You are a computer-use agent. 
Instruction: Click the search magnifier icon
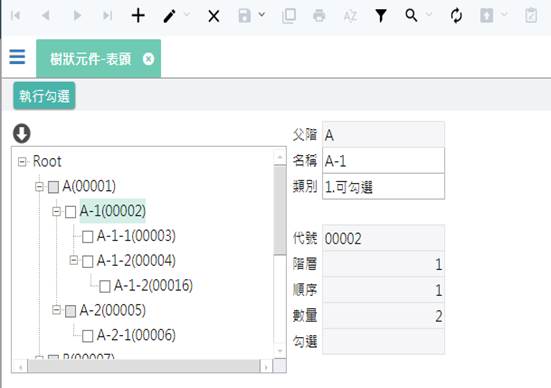[x=411, y=15]
